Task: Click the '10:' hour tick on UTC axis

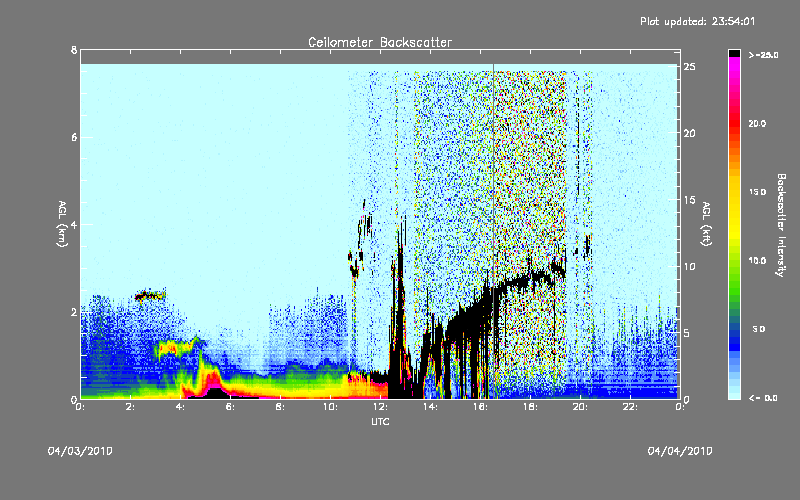Action: click(x=330, y=407)
